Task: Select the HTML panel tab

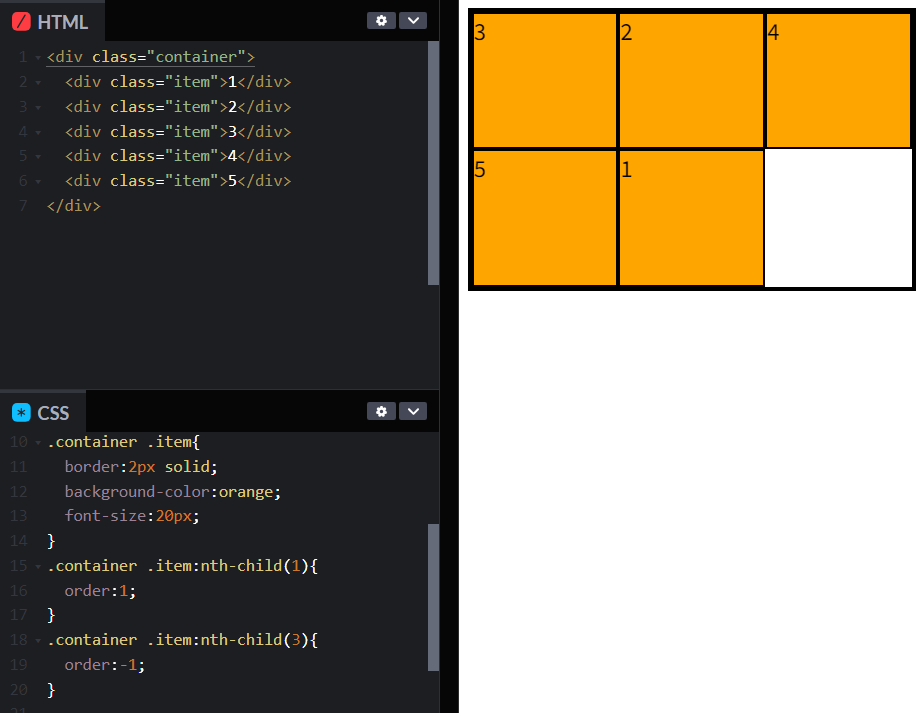Action: 51,22
